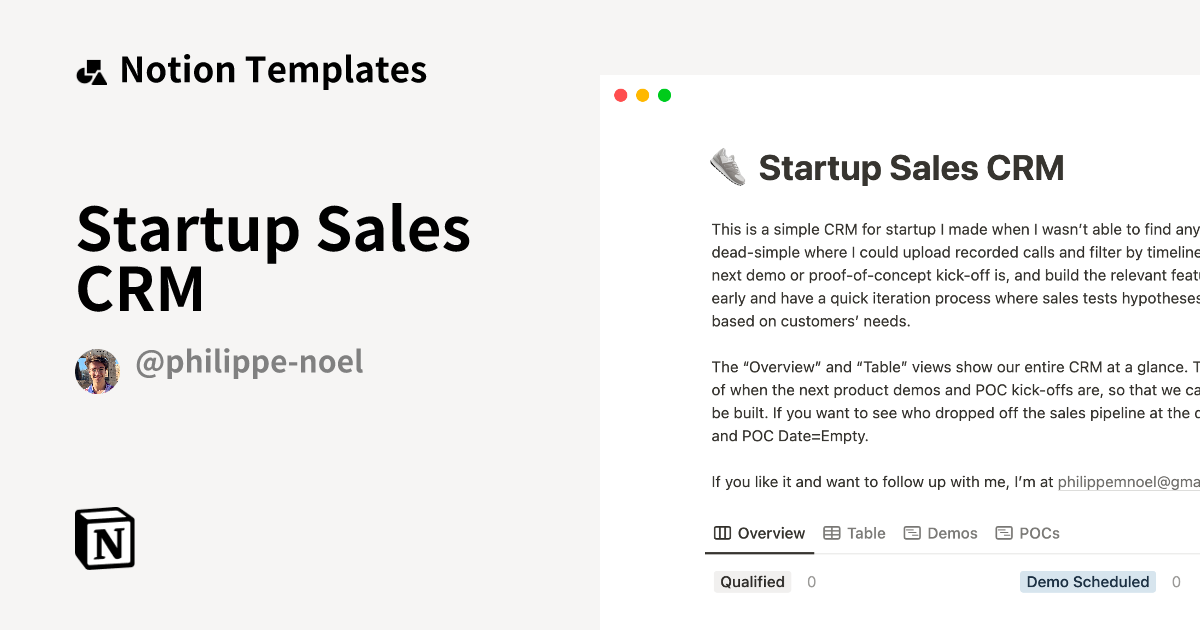The height and width of the screenshot is (630, 1200).
Task: Open the @philippe-noel creator profile link
Action: 249,362
